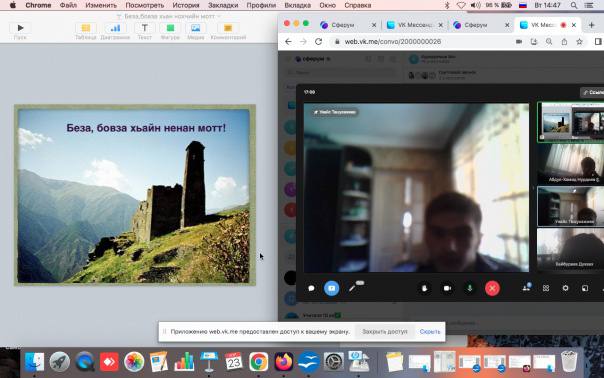Image resolution: width=604 pixels, height=378 pixels.
Task: Open Calendar from the Dock
Action: pyautogui.click(x=233, y=362)
